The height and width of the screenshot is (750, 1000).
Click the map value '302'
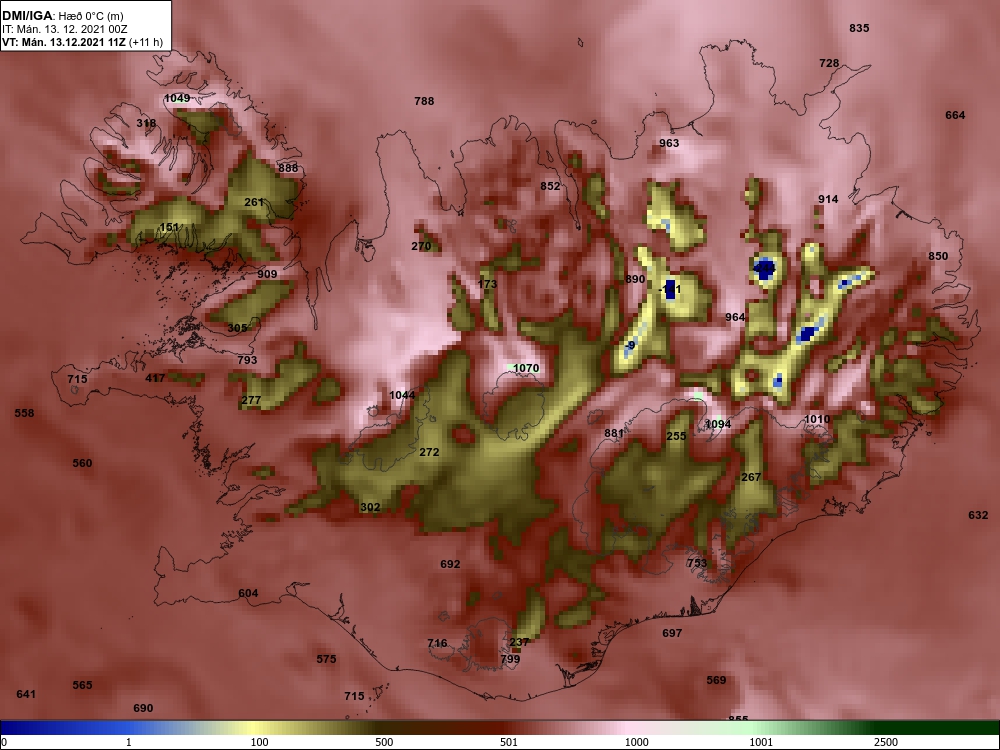[371, 508]
